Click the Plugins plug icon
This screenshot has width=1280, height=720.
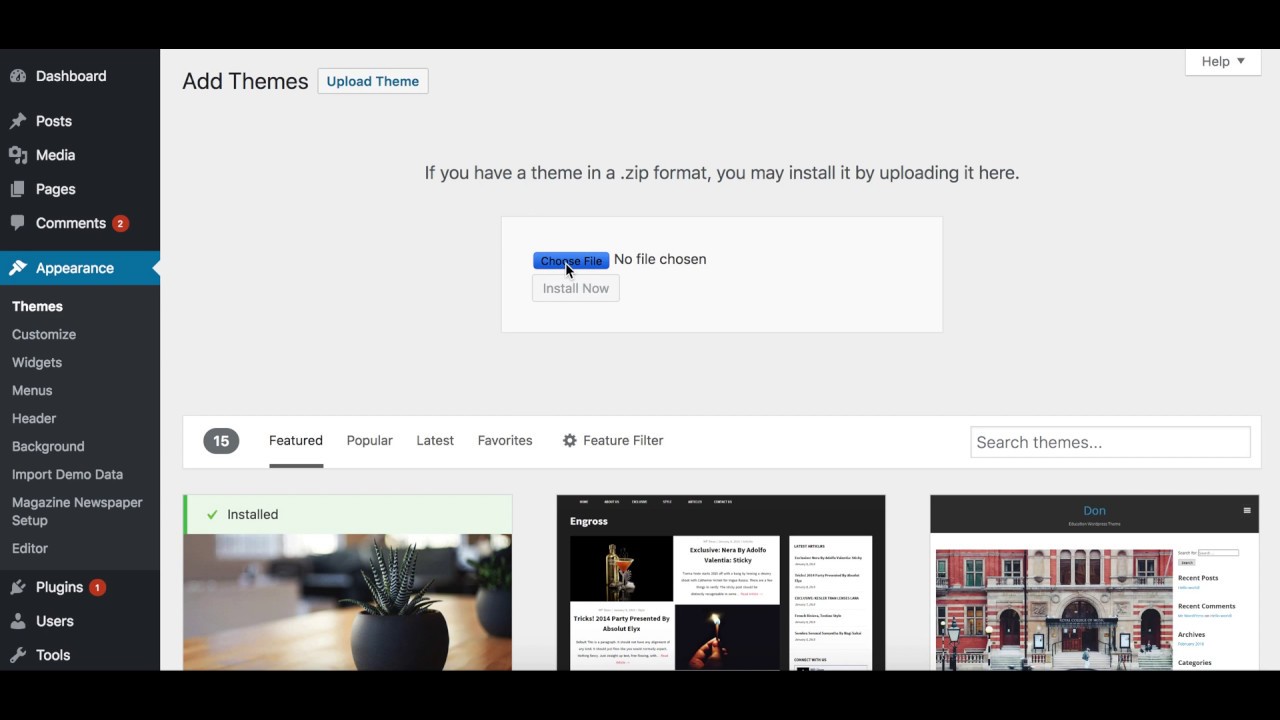pyautogui.click(x=18, y=587)
